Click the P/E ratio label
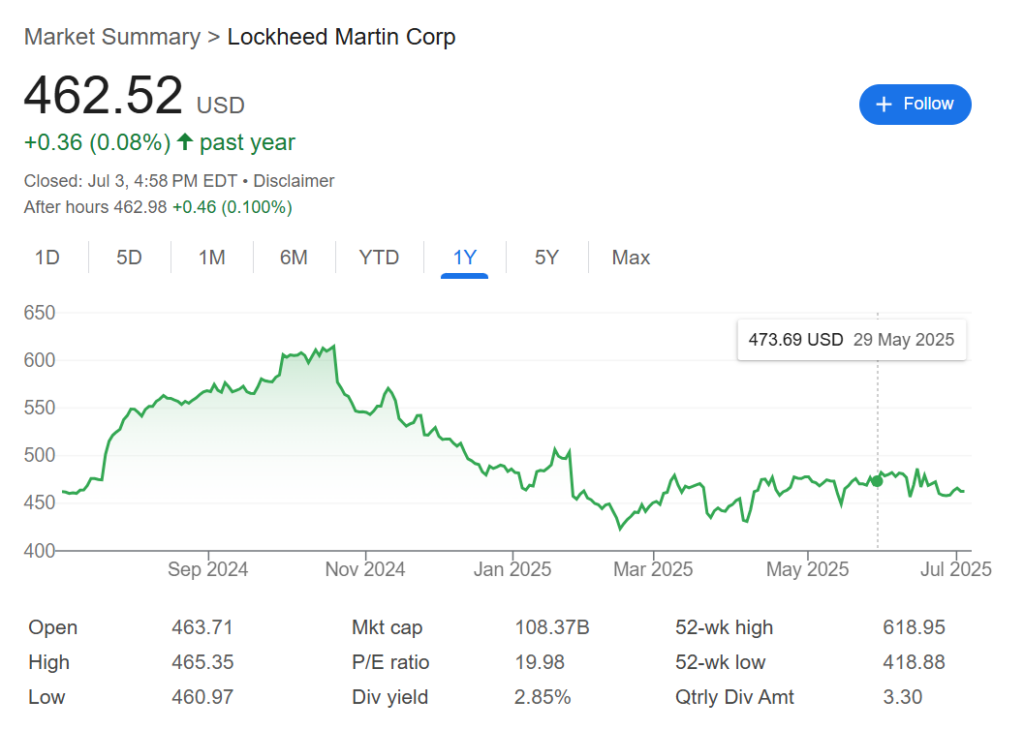 (x=391, y=662)
